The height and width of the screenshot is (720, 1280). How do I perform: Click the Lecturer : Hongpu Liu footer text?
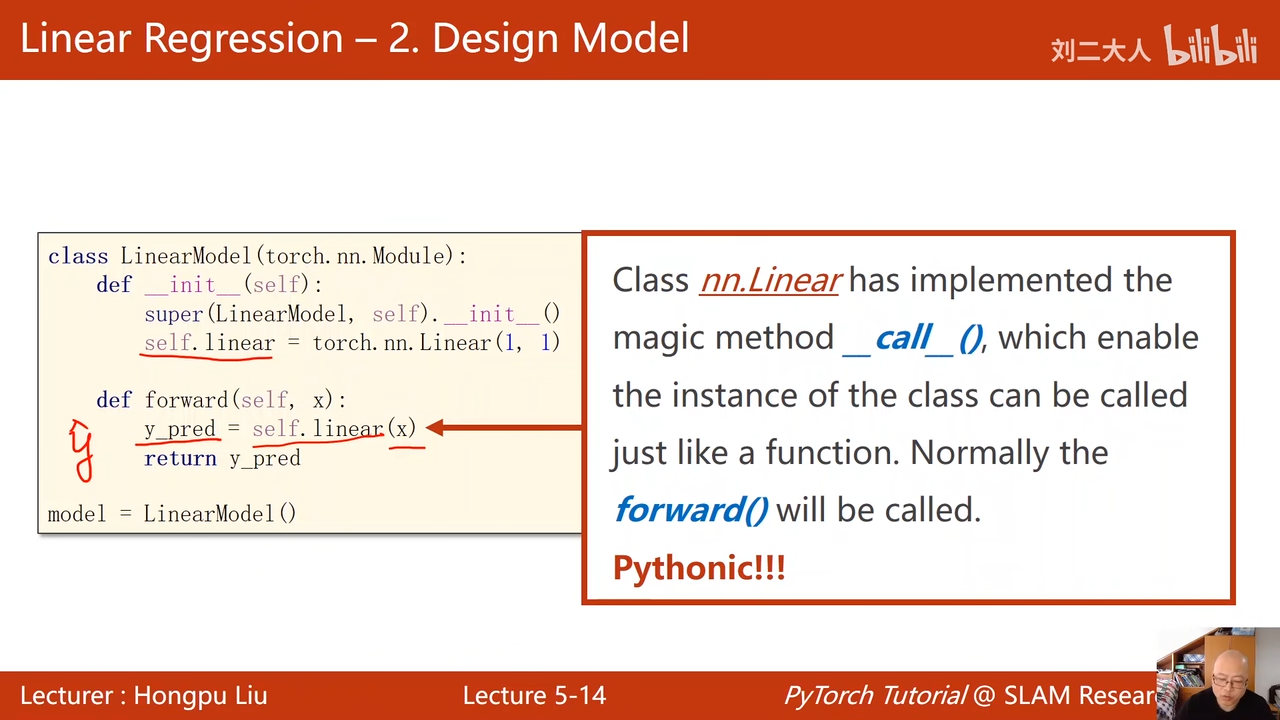pos(144,696)
